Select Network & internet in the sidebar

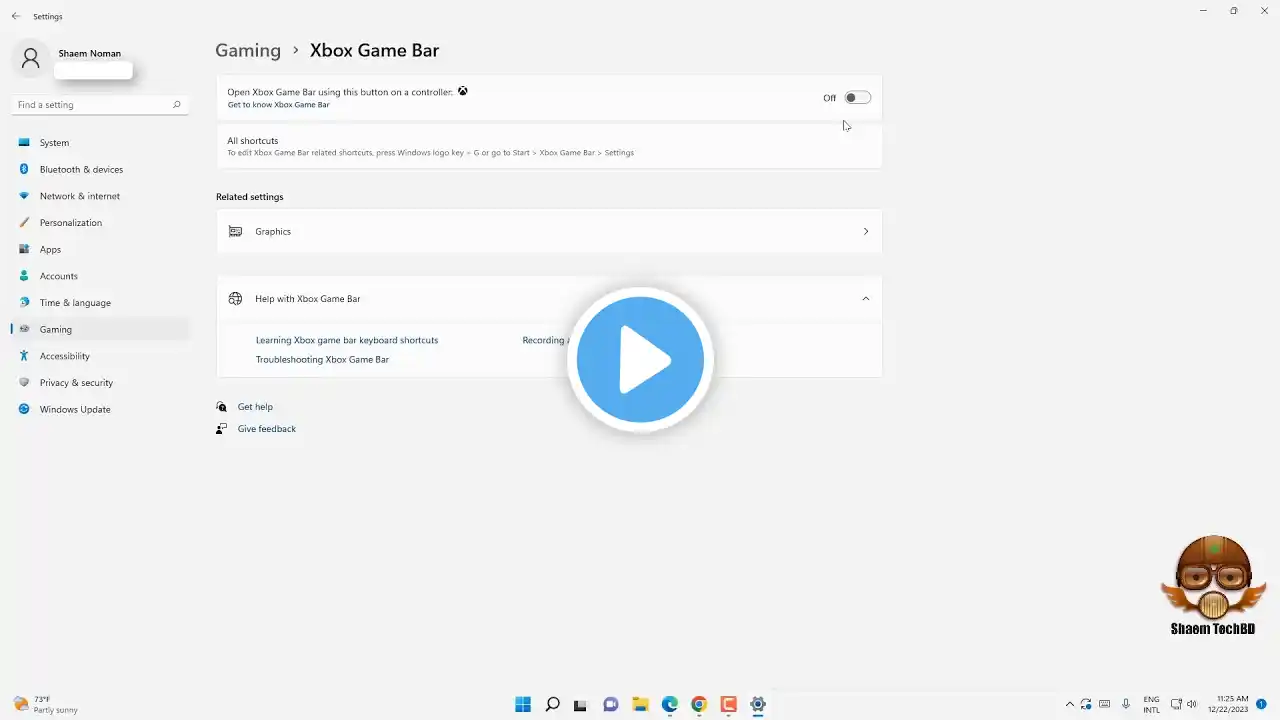[79, 197]
